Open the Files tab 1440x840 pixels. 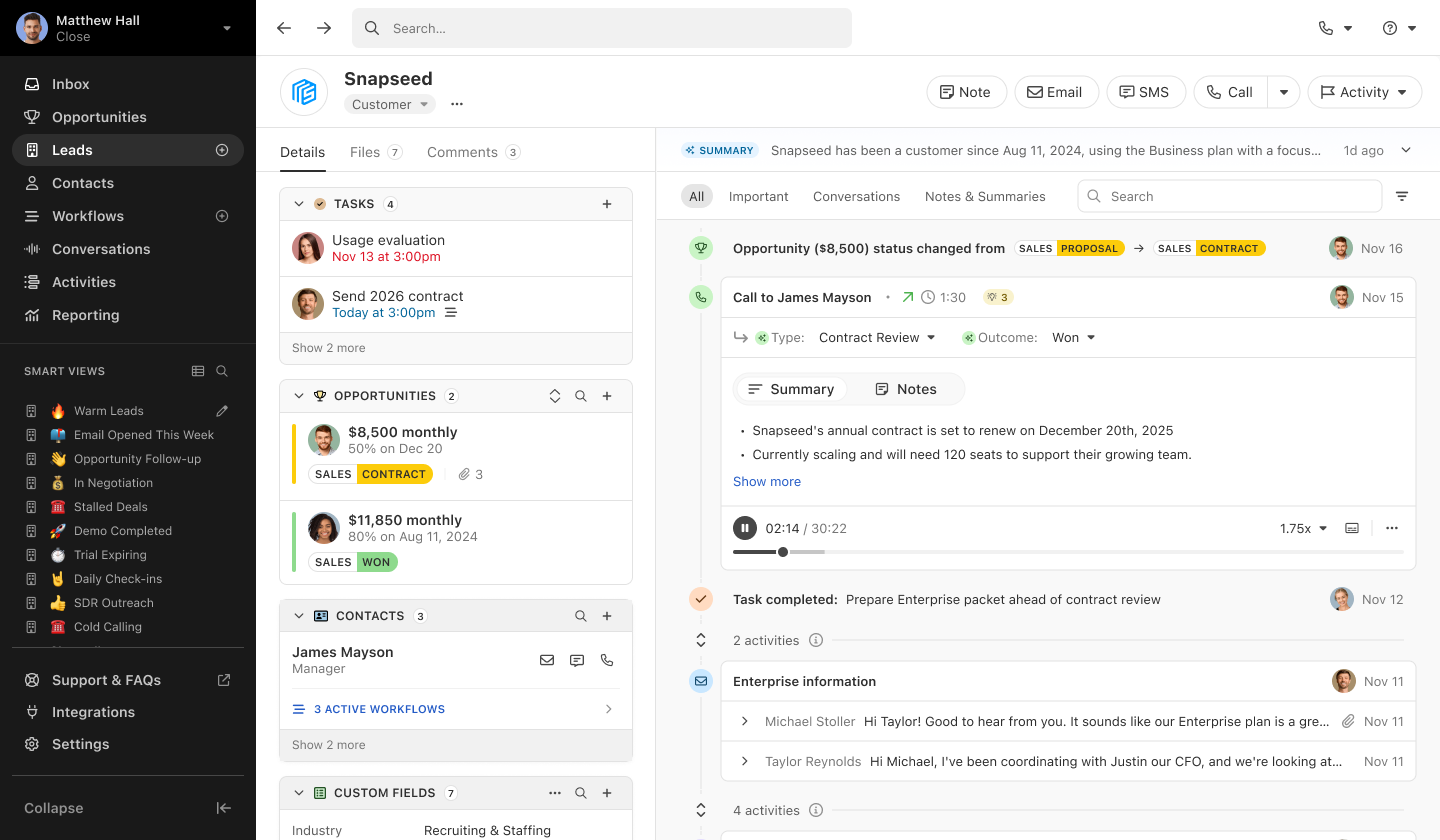click(x=376, y=152)
